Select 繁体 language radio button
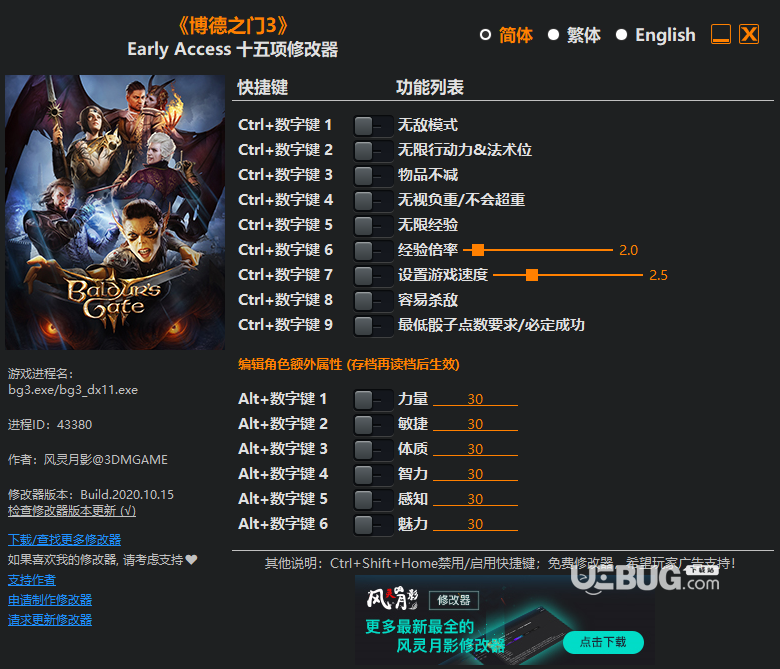Viewport: 780px width, 669px height. [553, 35]
